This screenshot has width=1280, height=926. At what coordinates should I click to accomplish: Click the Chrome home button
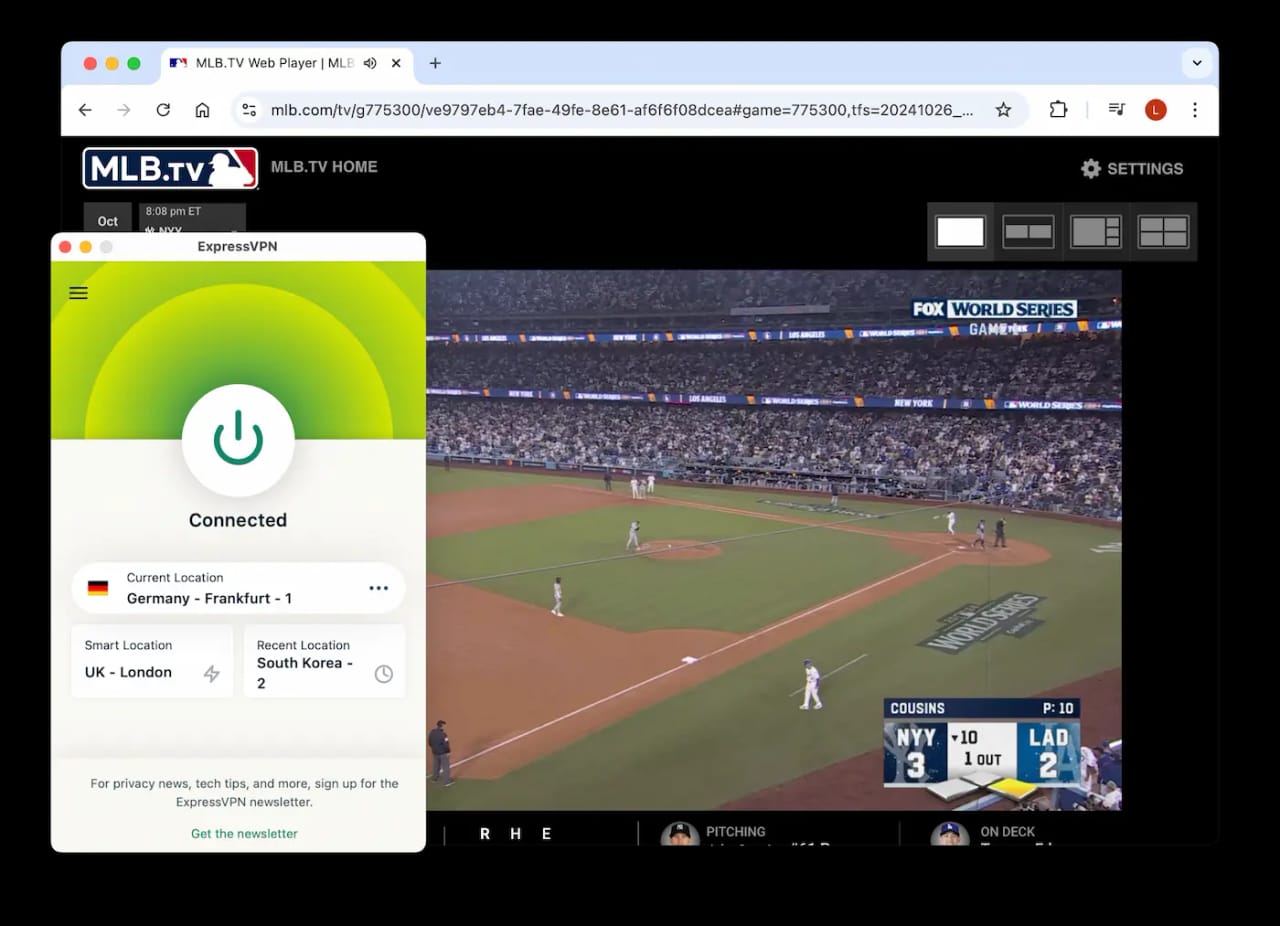[202, 110]
